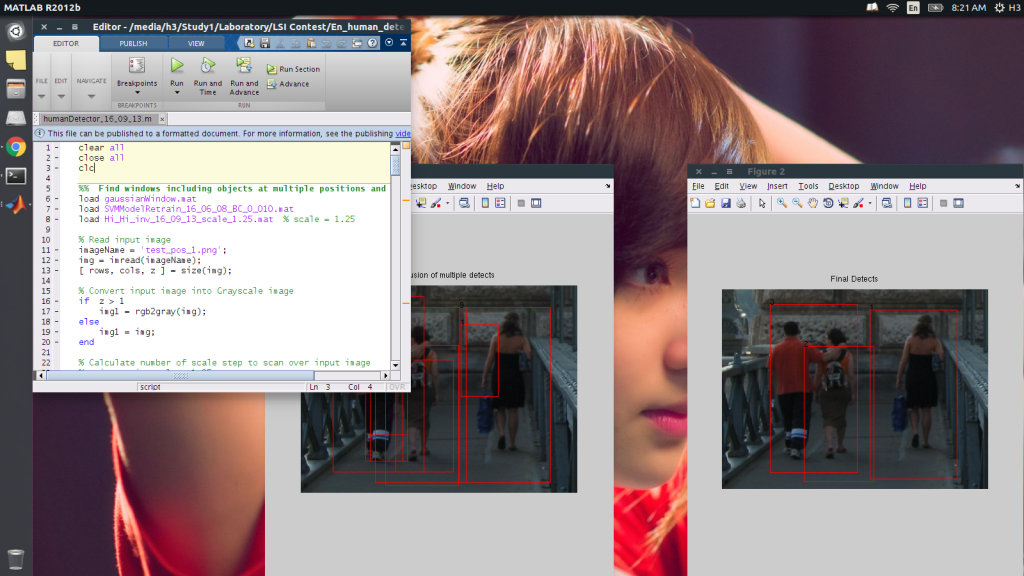Open the brush color dropdown arrow in Figure 2
Screen dimensions: 1024x576
[x=870, y=204]
